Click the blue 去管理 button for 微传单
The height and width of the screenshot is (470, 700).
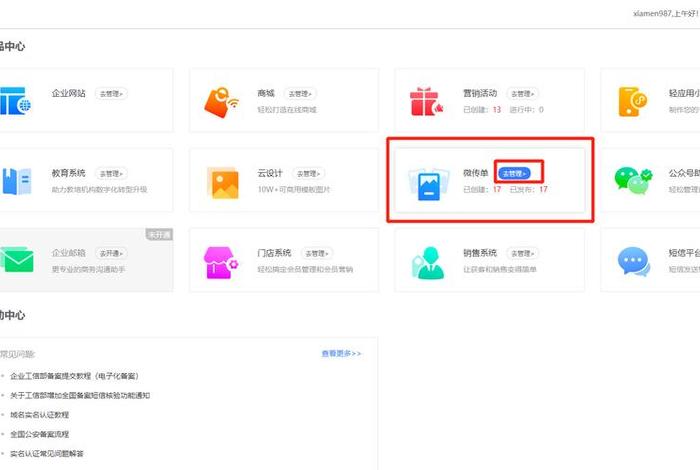coord(515,174)
